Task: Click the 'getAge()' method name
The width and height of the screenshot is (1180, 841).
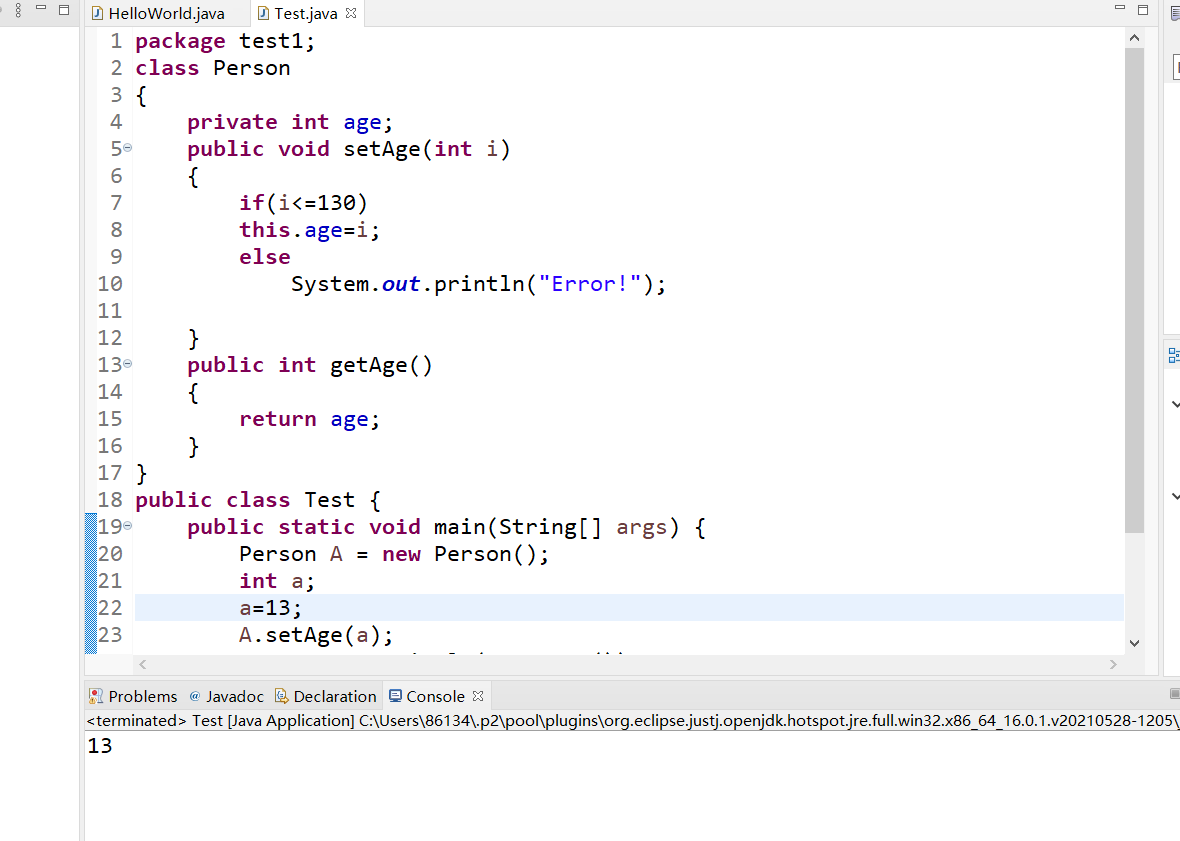Action: click(x=381, y=366)
